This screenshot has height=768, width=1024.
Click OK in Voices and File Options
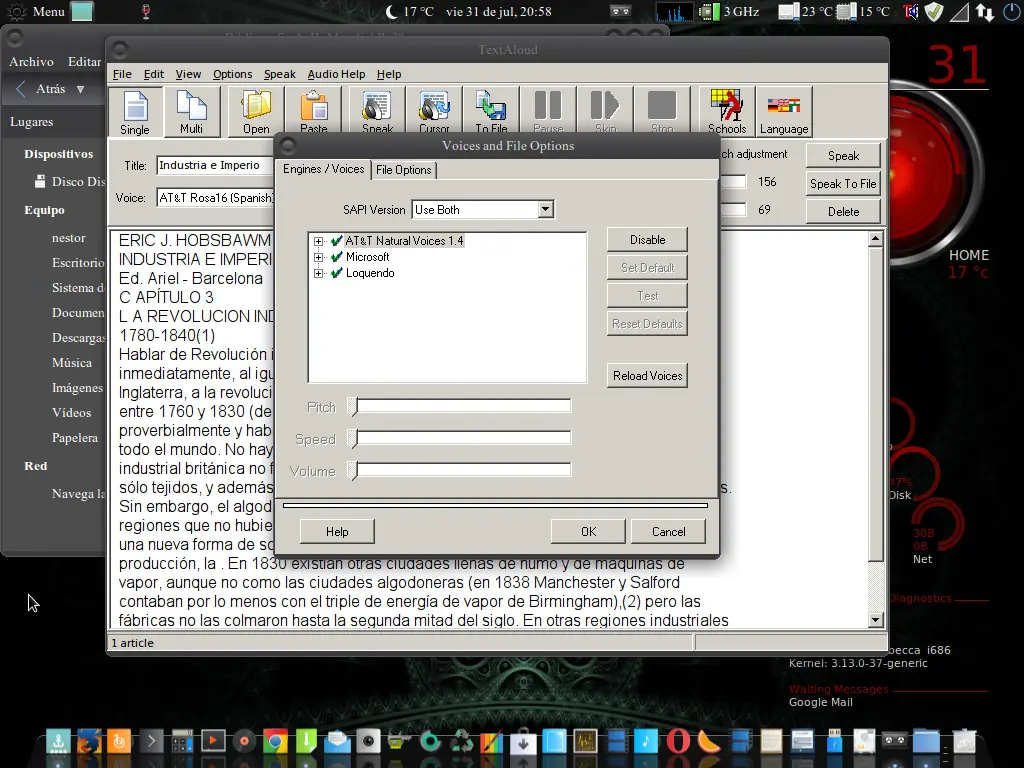click(588, 532)
